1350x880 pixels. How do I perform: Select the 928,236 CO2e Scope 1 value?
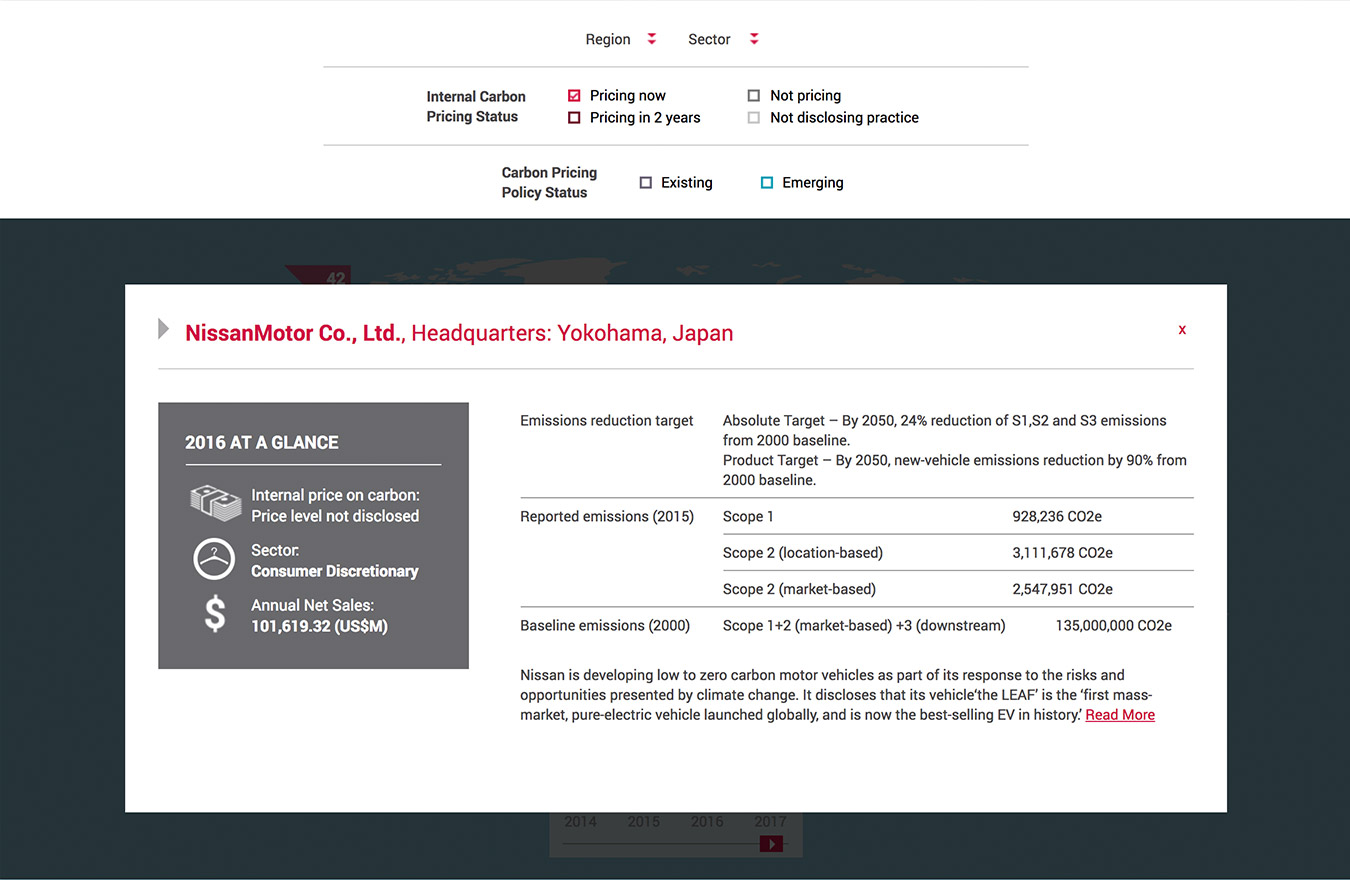(1057, 517)
